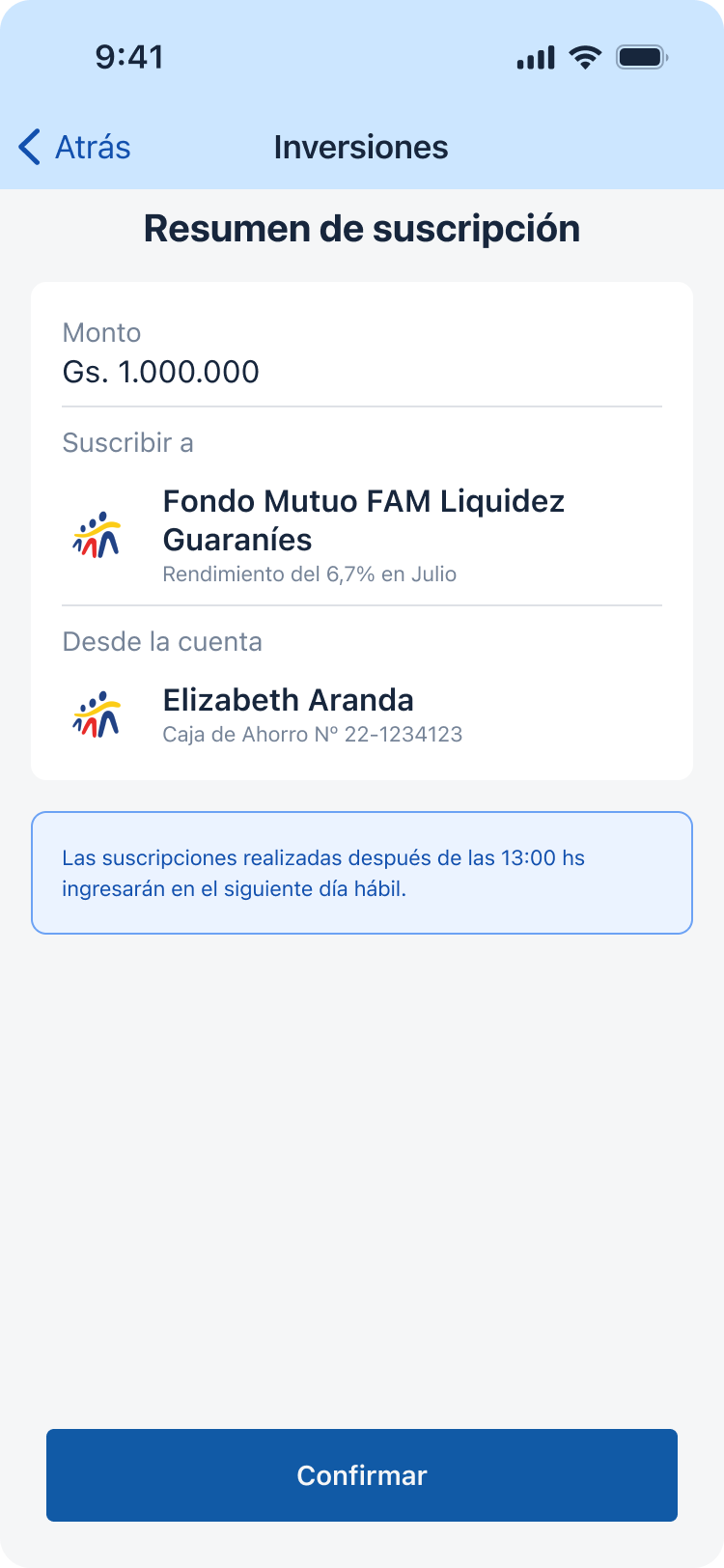Click the Monto label
The image size is (724, 1568).
(101, 333)
